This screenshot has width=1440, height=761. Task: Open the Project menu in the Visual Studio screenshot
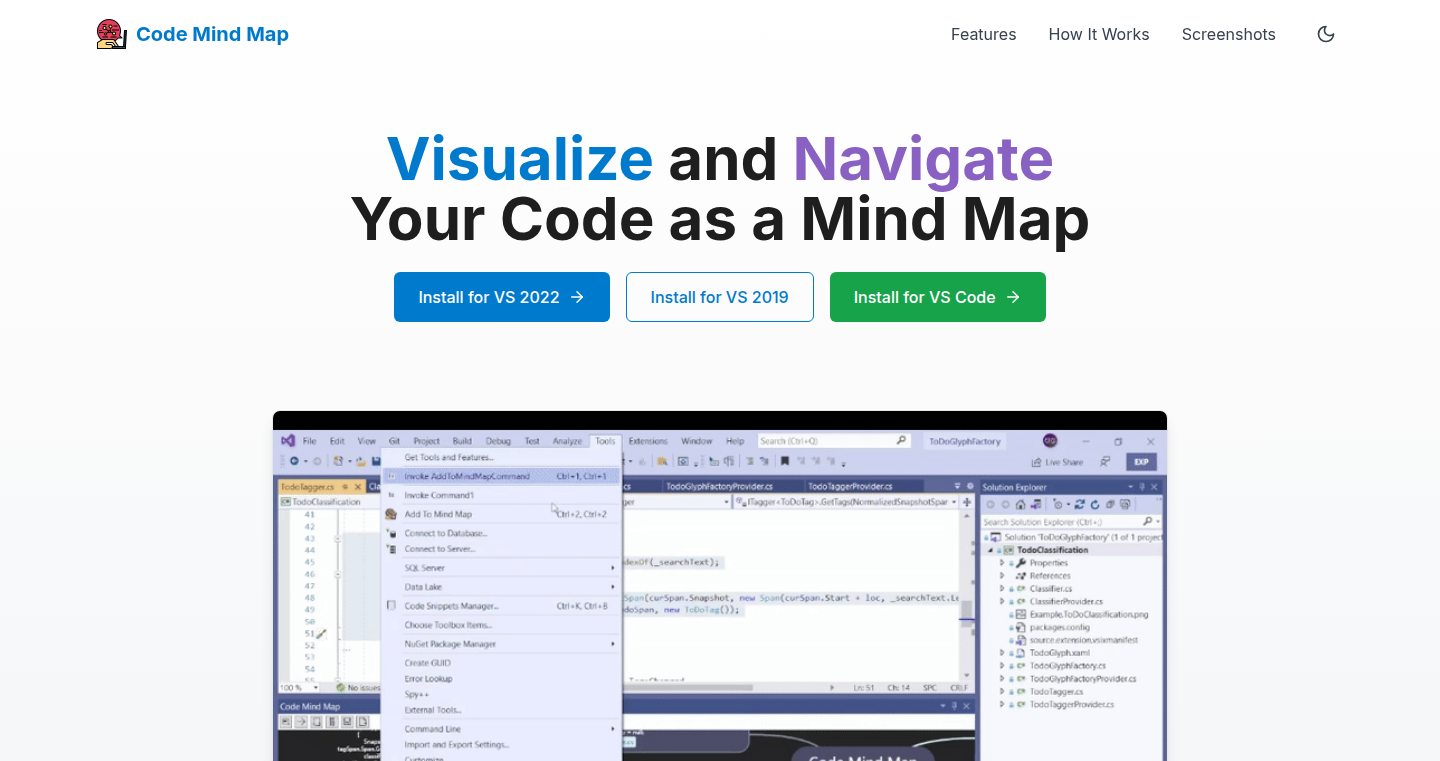(x=427, y=441)
